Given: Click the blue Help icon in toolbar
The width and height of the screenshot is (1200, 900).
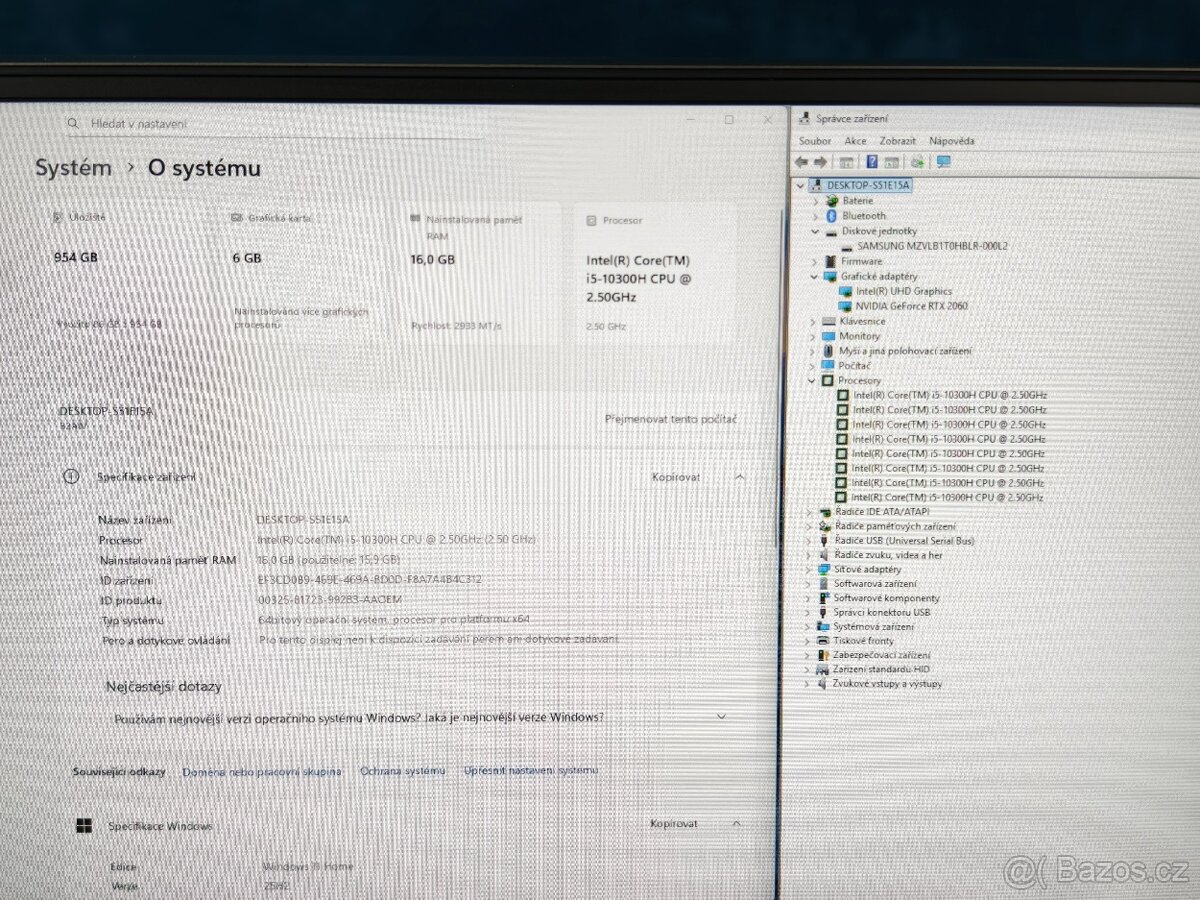Looking at the screenshot, I should [872, 162].
